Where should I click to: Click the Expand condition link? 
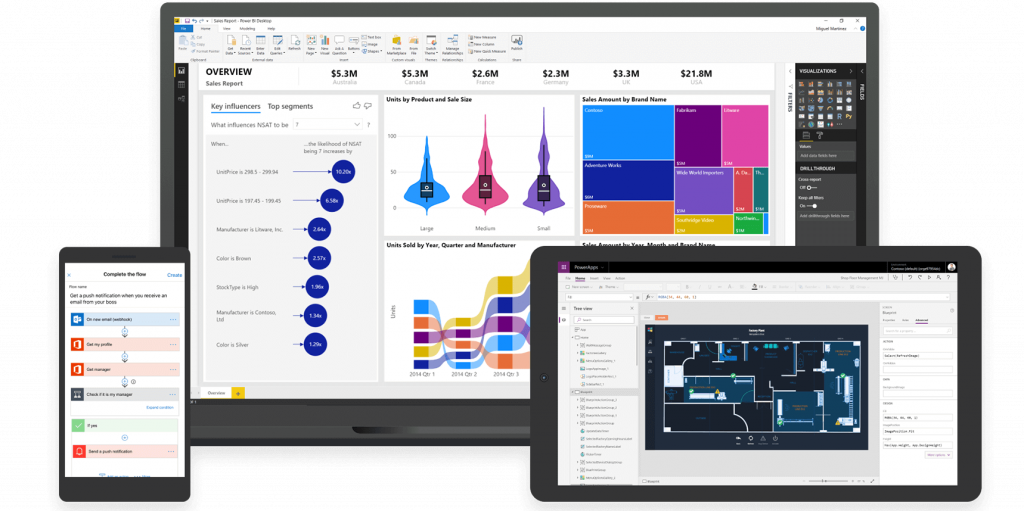(161, 407)
